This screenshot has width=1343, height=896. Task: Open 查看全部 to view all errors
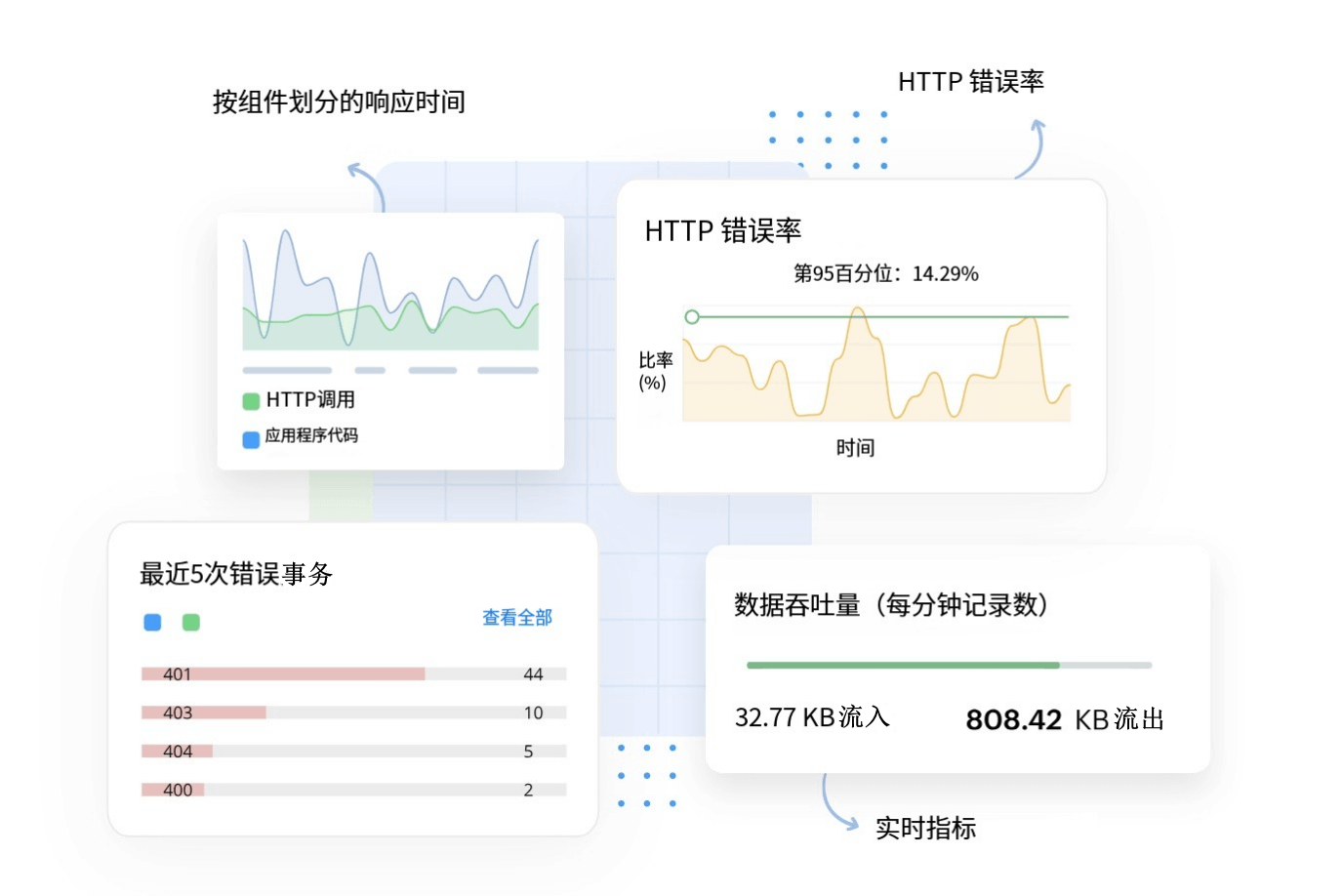coord(515,618)
